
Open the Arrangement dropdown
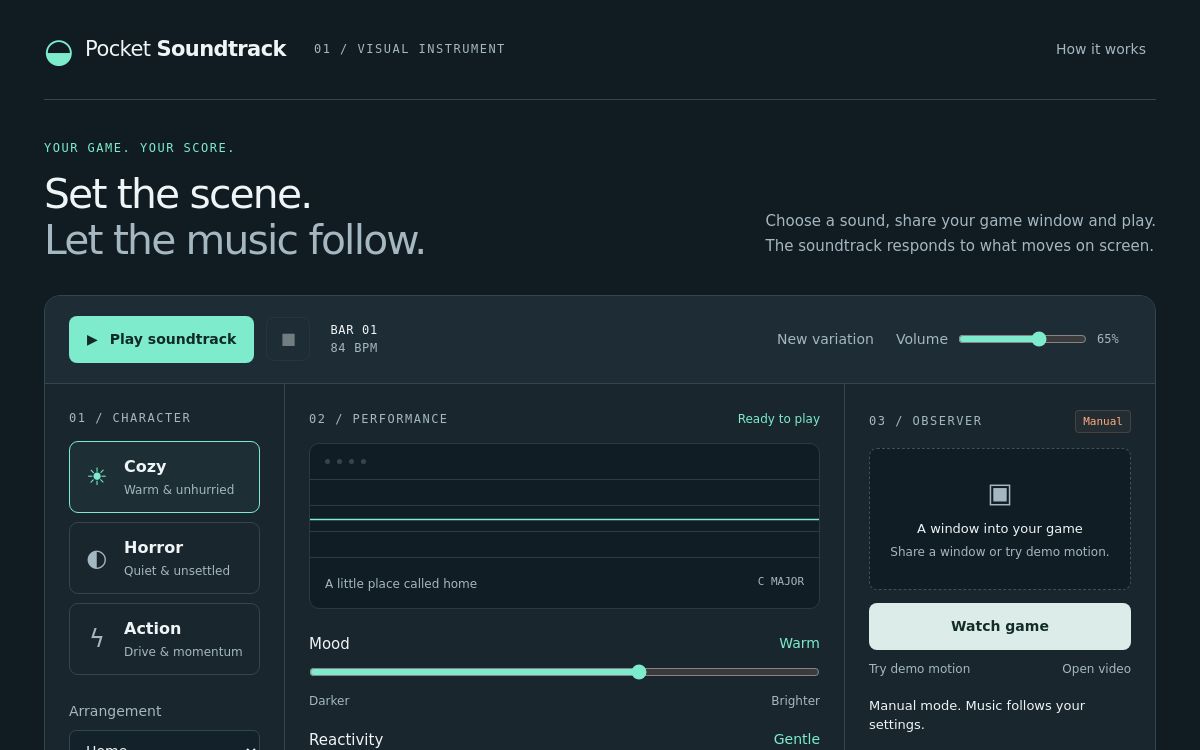click(164, 741)
